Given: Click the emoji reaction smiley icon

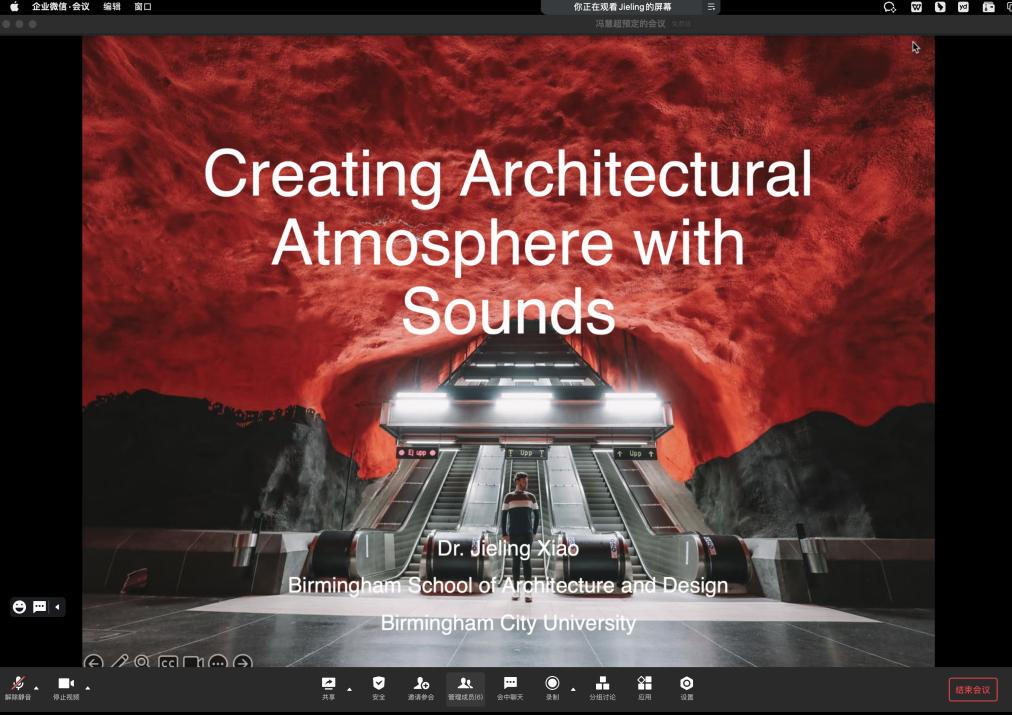Looking at the screenshot, I should [19, 607].
